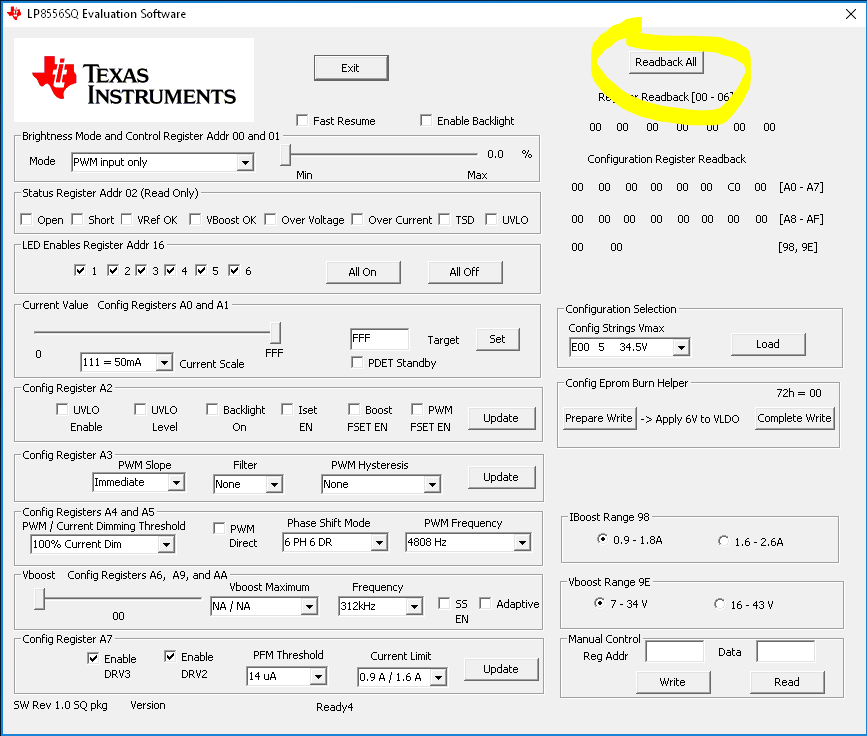
Task: Select IBoost Range 1.6 - 2.6A radio
Action: click(x=723, y=541)
